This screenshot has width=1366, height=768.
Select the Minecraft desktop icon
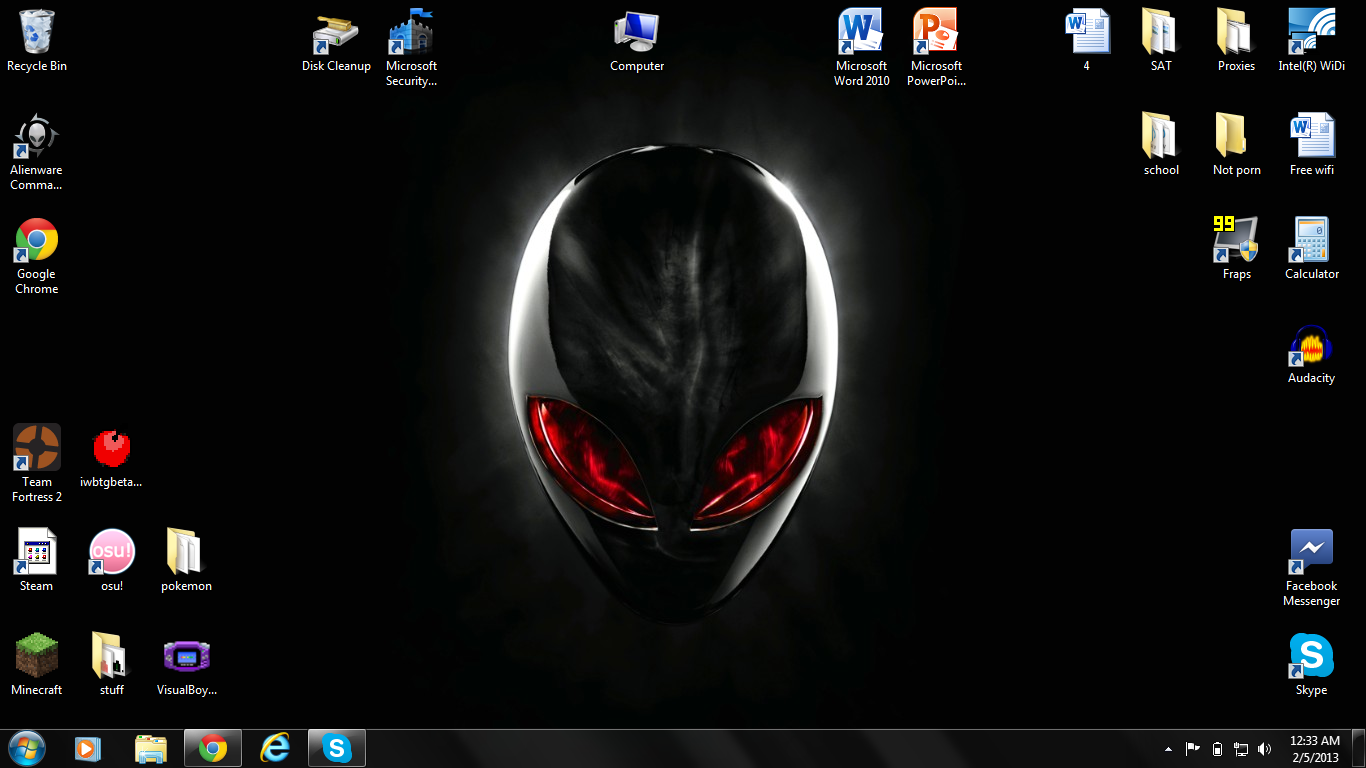[37, 656]
